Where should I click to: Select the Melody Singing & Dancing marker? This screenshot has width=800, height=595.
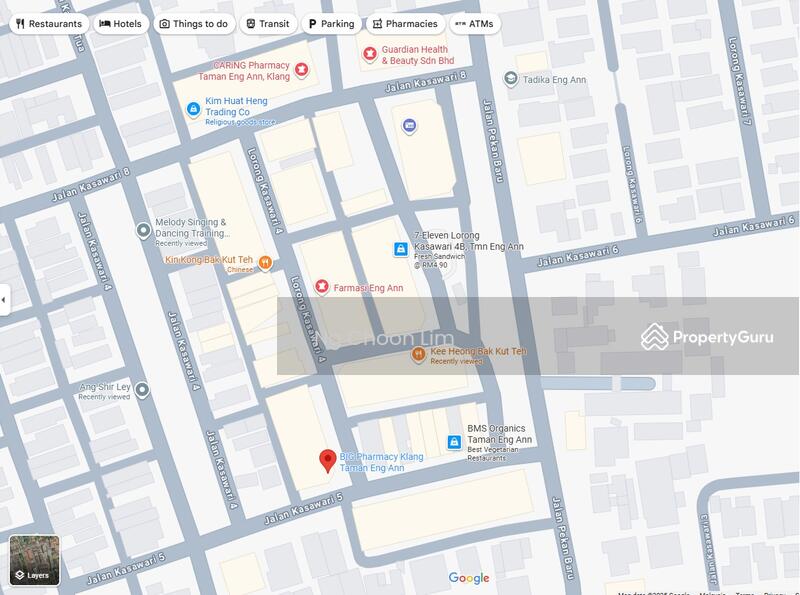click(143, 230)
